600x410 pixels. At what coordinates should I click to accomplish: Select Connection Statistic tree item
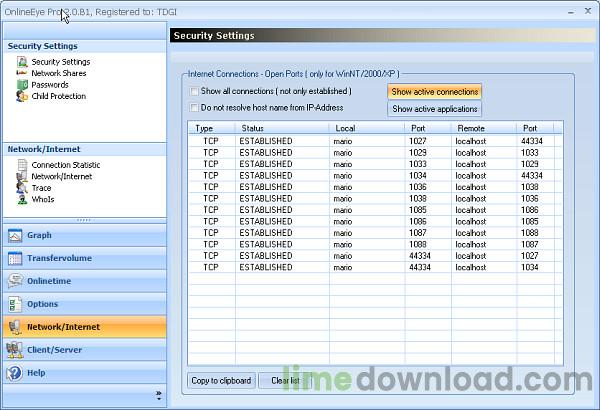tap(66, 165)
